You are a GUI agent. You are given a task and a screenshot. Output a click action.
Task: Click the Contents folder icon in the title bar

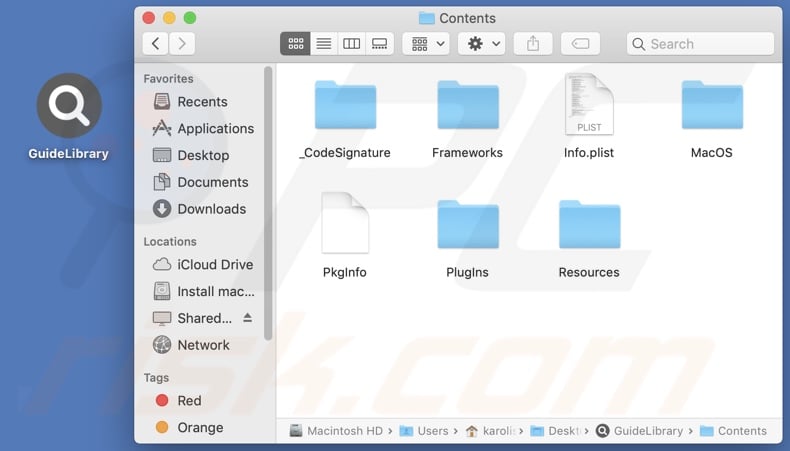click(x=427, y=18)
